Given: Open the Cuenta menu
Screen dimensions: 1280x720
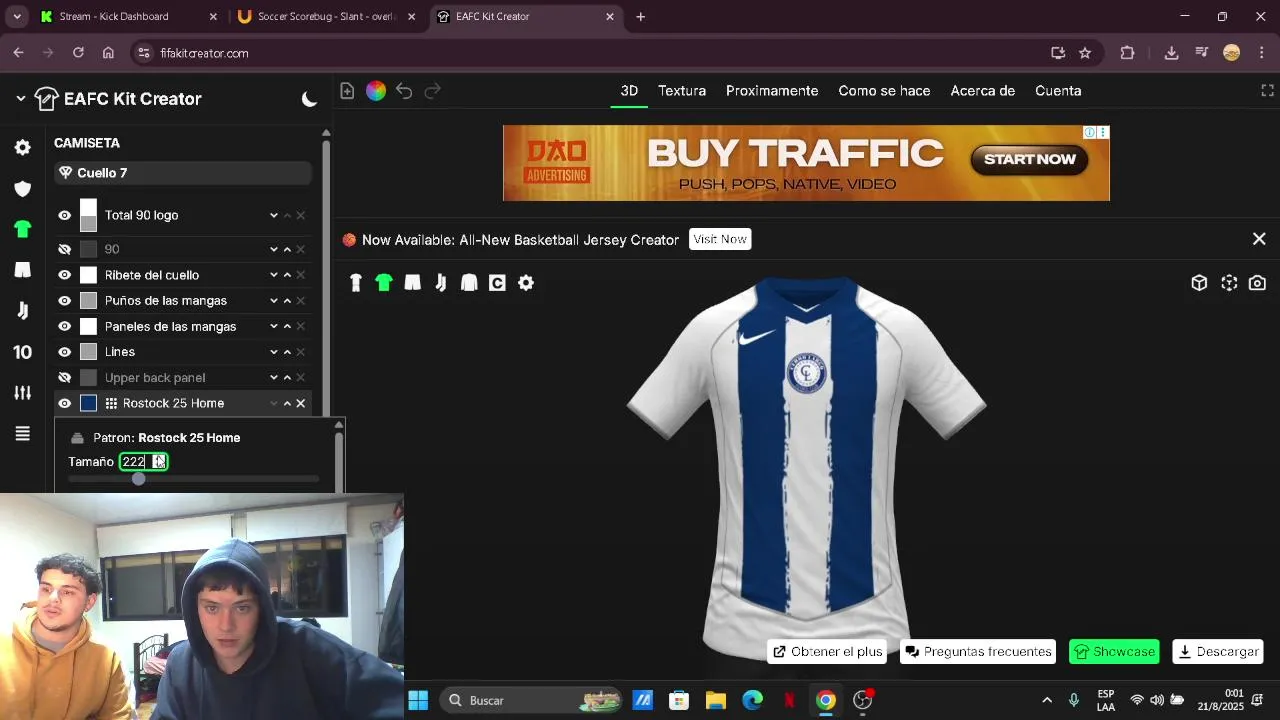Looking at the screenshot, I should click(x=1058, y=91).
